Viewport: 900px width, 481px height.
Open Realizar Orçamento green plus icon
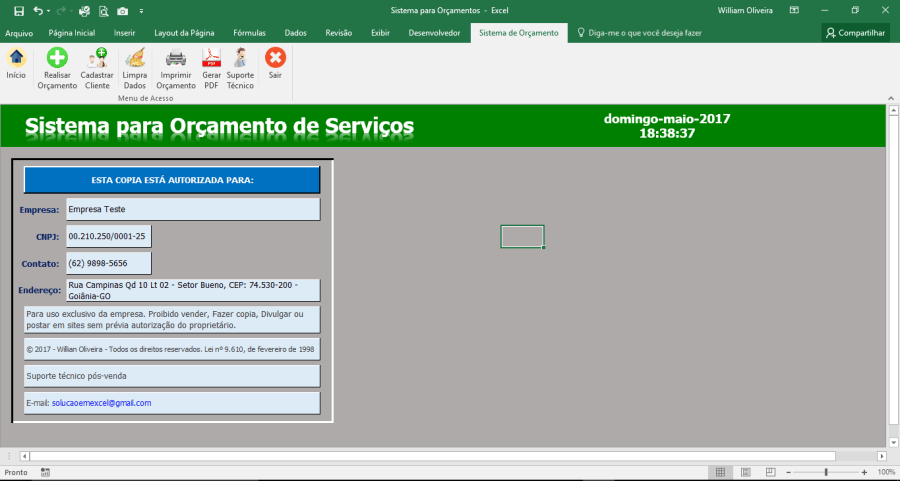click(57, 57)
